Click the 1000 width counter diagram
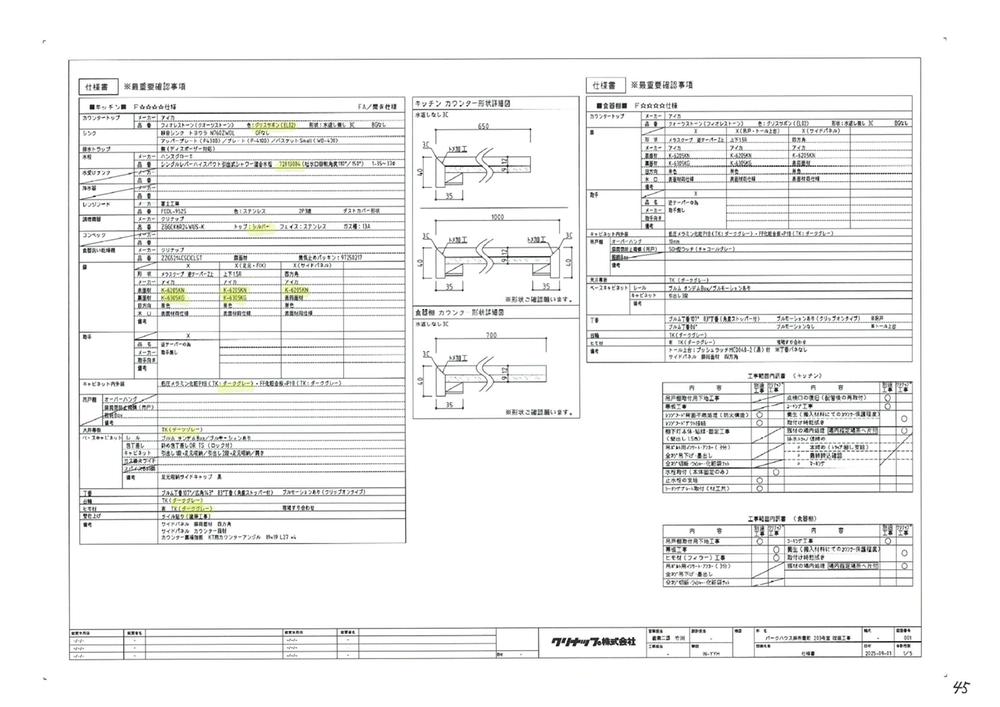 pos(482,250)
